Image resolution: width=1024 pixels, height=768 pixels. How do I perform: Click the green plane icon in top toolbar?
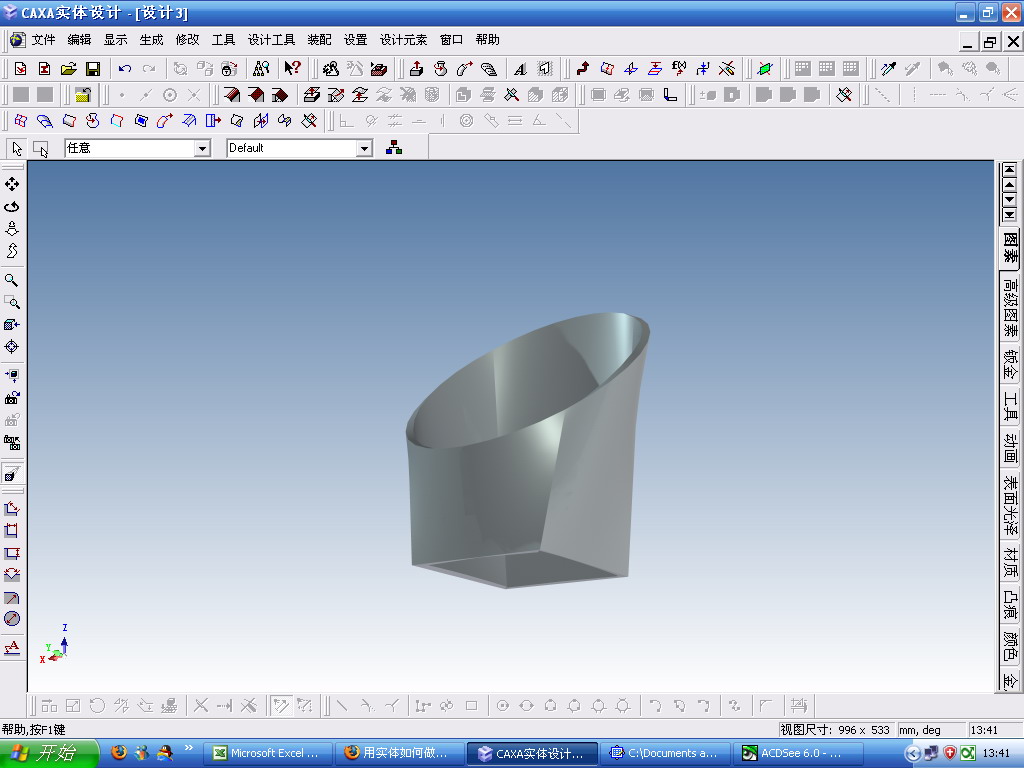[x=765, y=69]
